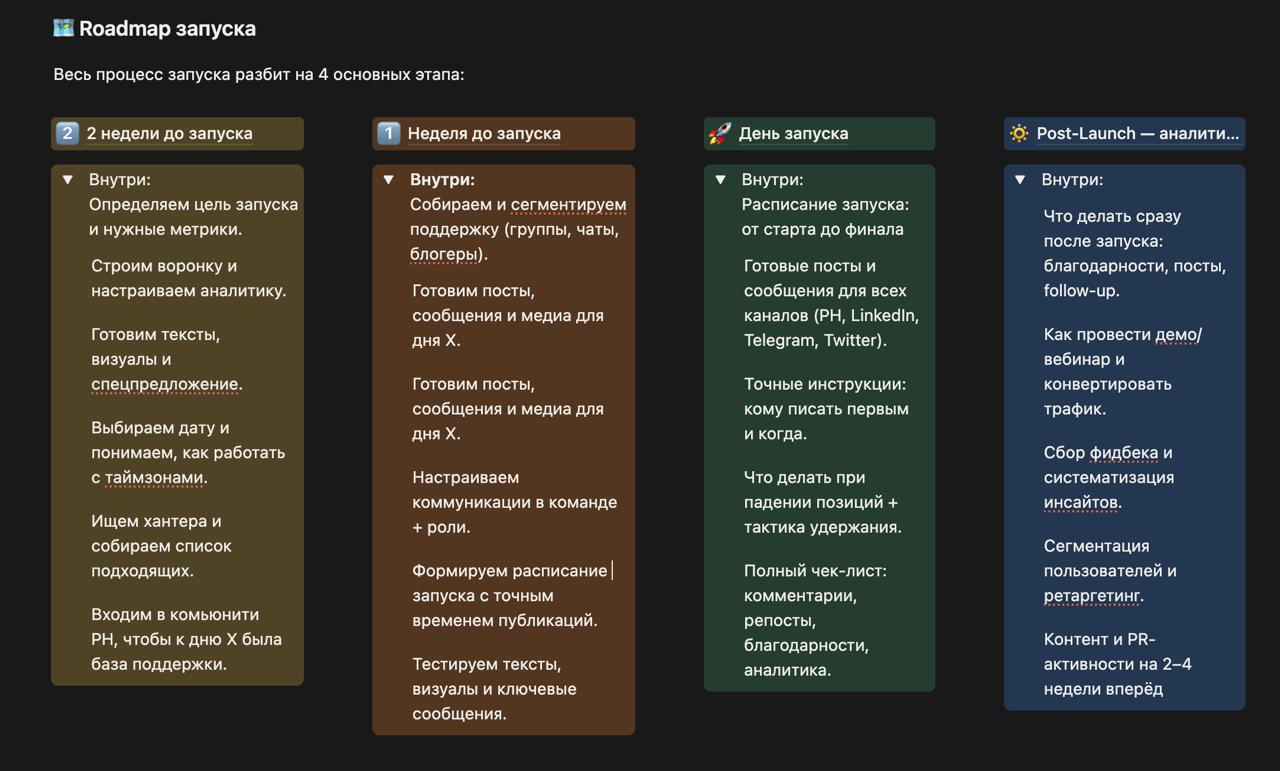Collapse the toggle in Неделя до запуска column
The height and width of the screenshot is (771, 1280).
(x=389, y=180)
